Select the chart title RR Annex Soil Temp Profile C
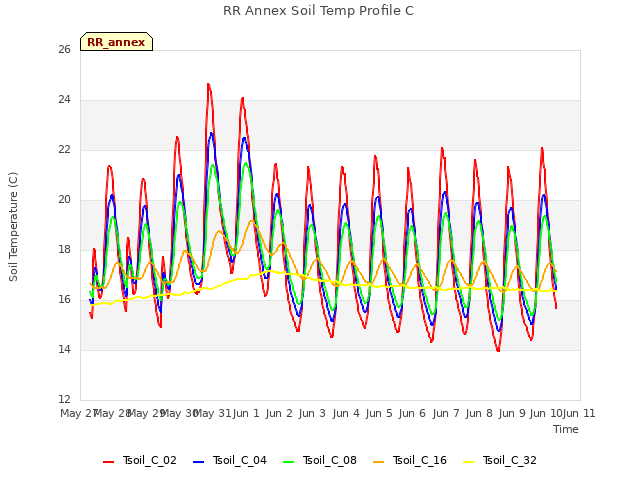The width and height of the screenshot is (640, 480). click(x=318, y=11)
